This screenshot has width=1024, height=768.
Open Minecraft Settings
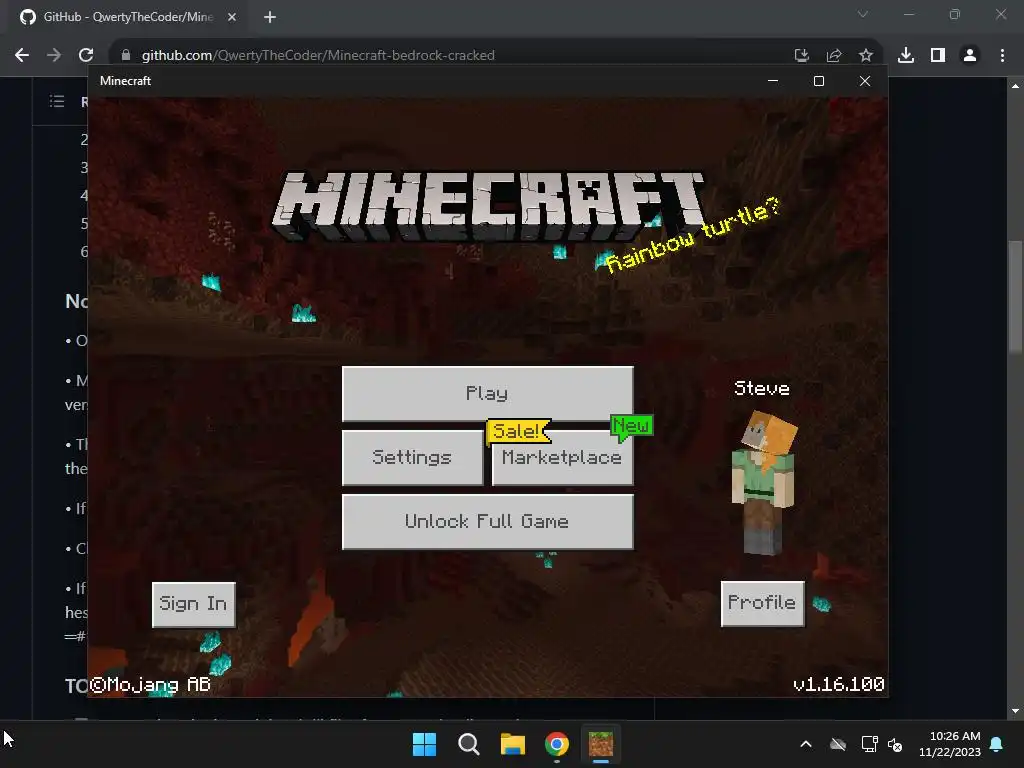click(x=412, y=457)
